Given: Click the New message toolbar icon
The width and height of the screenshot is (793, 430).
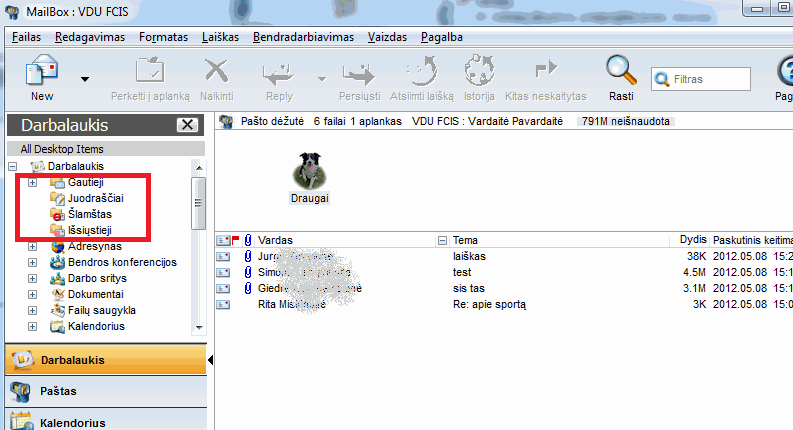Looking at the screenshot, I should 42,72.
